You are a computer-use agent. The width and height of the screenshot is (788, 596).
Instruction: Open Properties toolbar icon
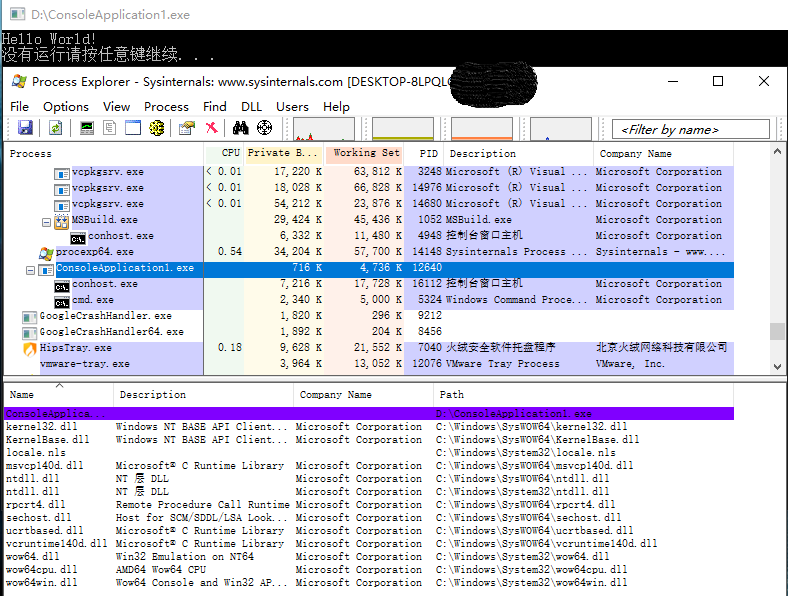click(186, 128)
